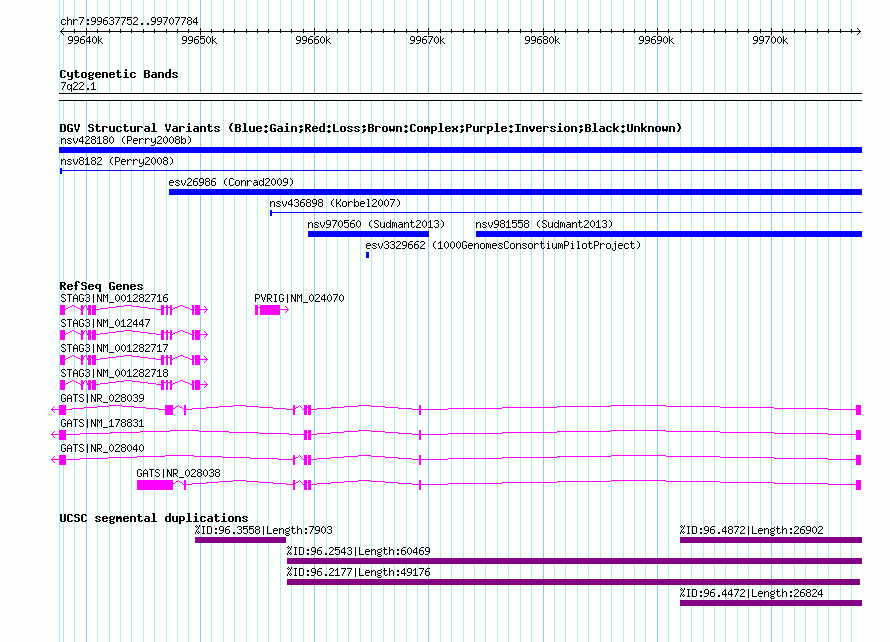
Task: Click the segmental duplication bar Length:7903
Action: pos(240,540)
